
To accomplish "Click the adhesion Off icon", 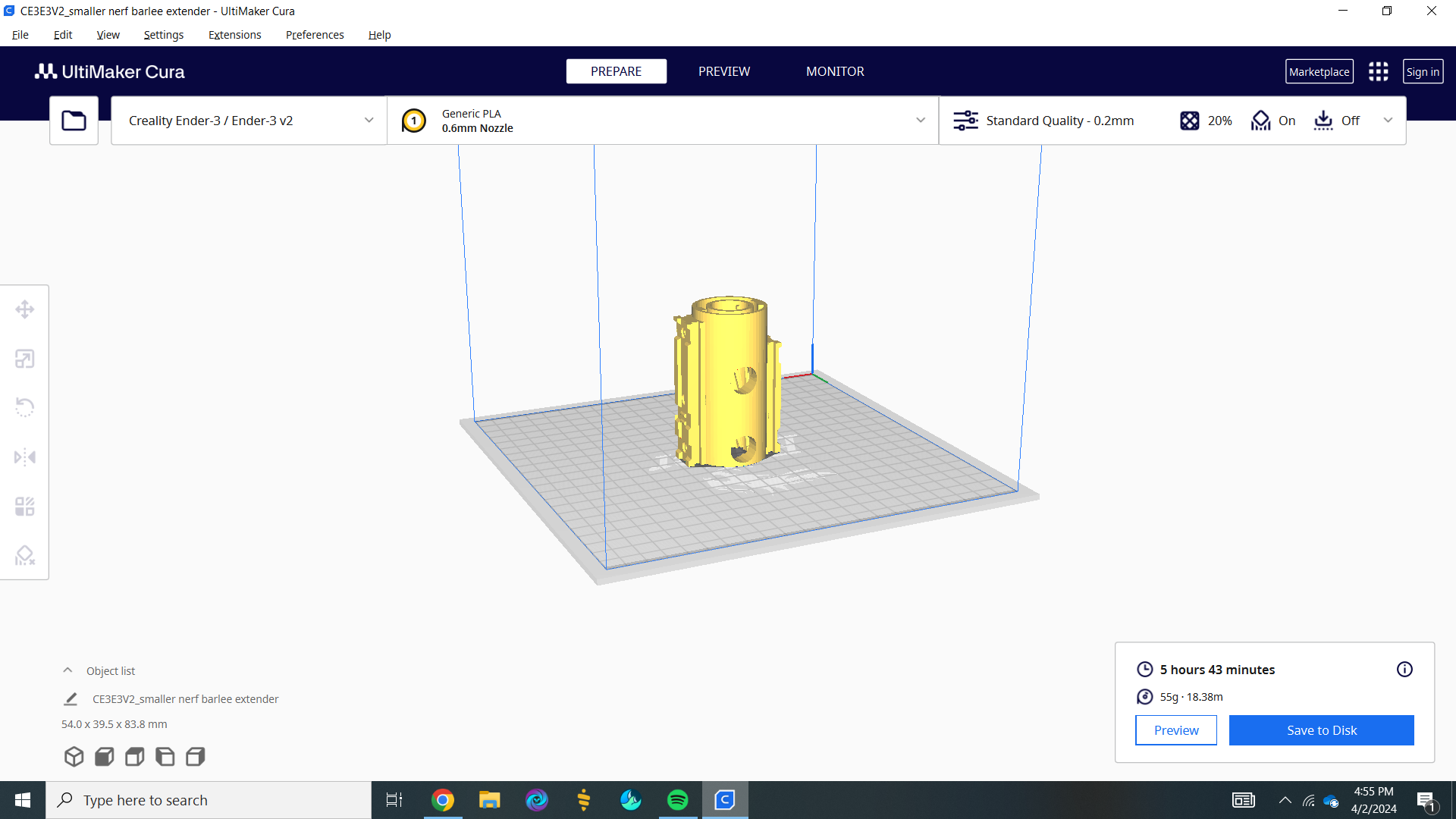I will point(1323,121).
